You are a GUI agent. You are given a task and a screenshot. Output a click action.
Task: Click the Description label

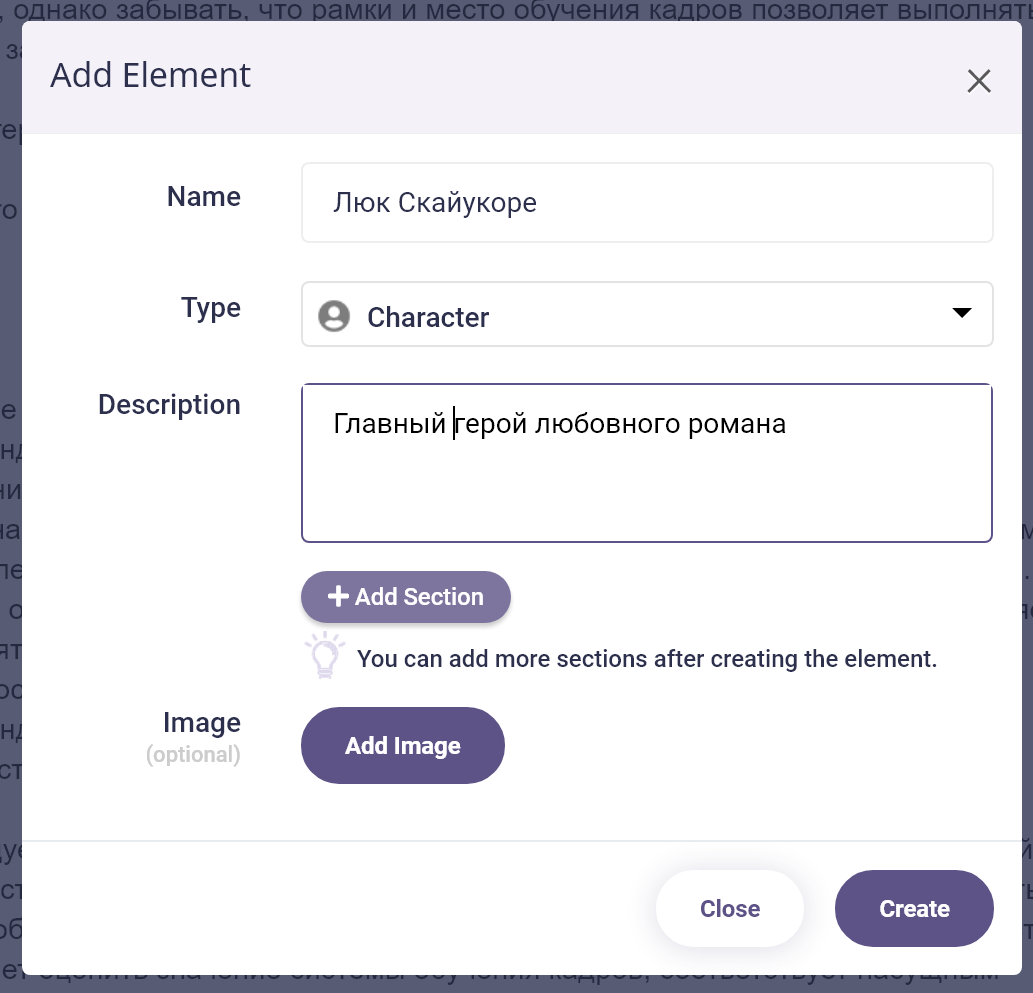[169, 405]
